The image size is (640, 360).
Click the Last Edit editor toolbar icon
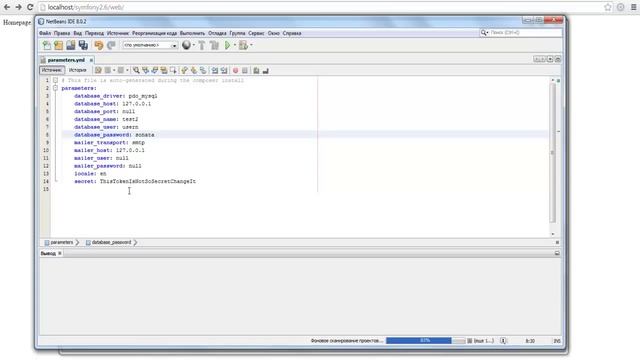coord(98,71)
